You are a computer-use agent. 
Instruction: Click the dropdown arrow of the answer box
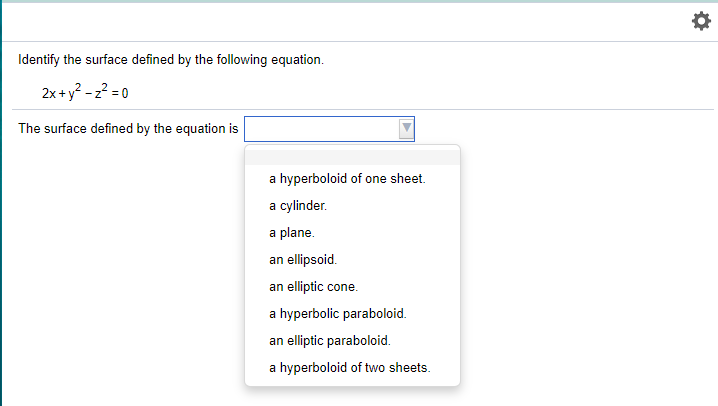tap(405, 129)
